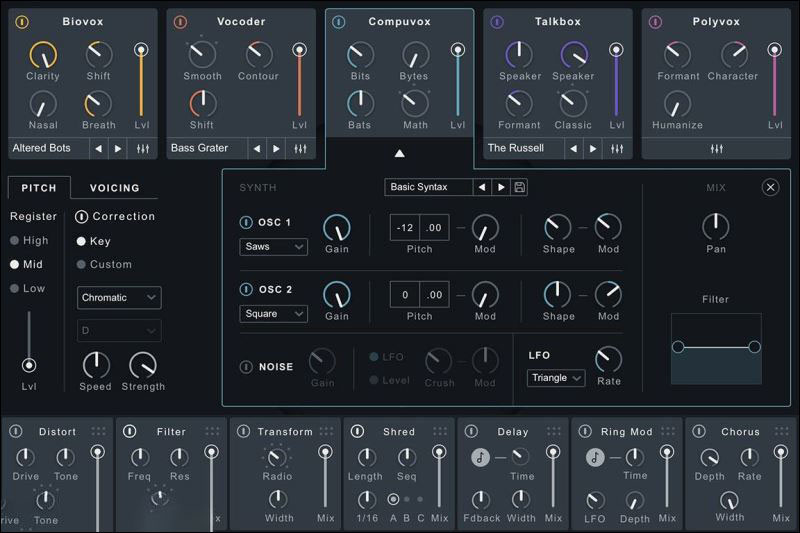800x533 pixels.
Task: Enable the Noise oscillator power button
Action: tap(246, 367)
